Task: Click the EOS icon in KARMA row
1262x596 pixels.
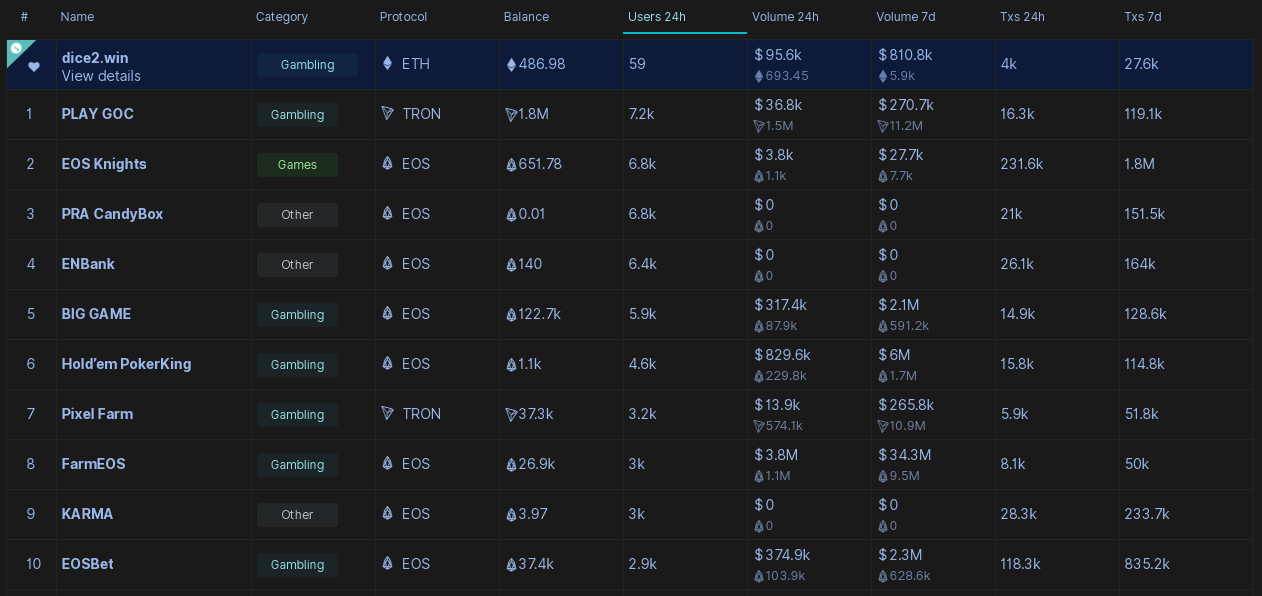Action: (x=388, y=513)
